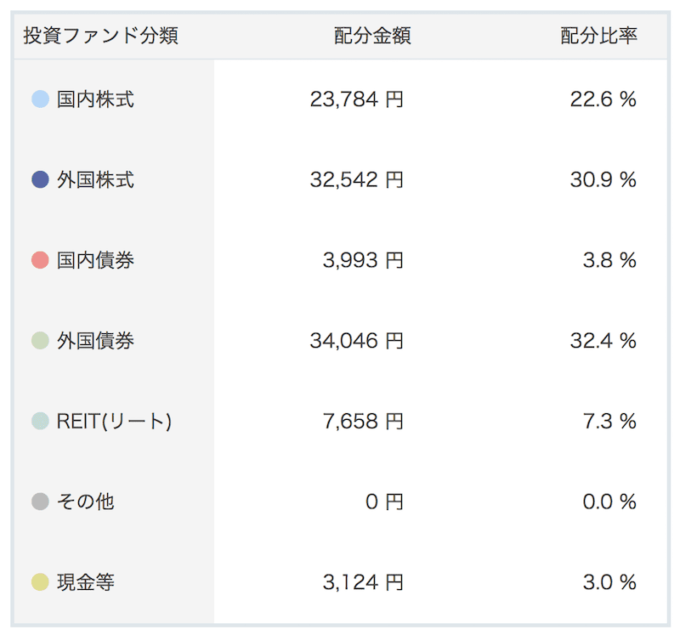
Task: Click the 34,046 円 amount cell
Action: click(356, 340)
